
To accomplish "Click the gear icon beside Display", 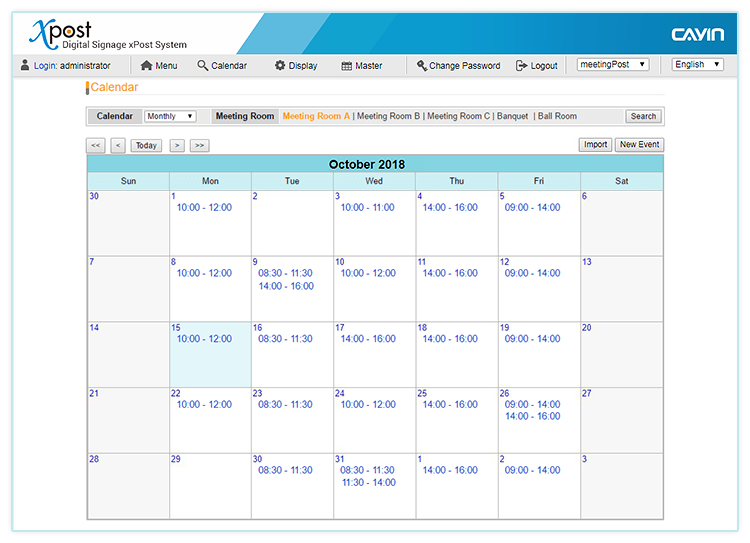I will 280,66.
